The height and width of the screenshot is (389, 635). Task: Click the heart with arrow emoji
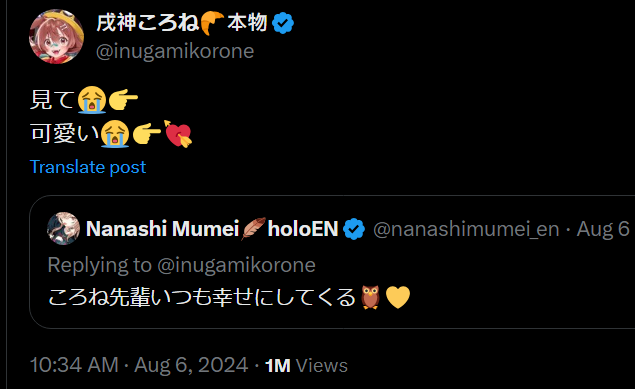[x=178, y=134]
